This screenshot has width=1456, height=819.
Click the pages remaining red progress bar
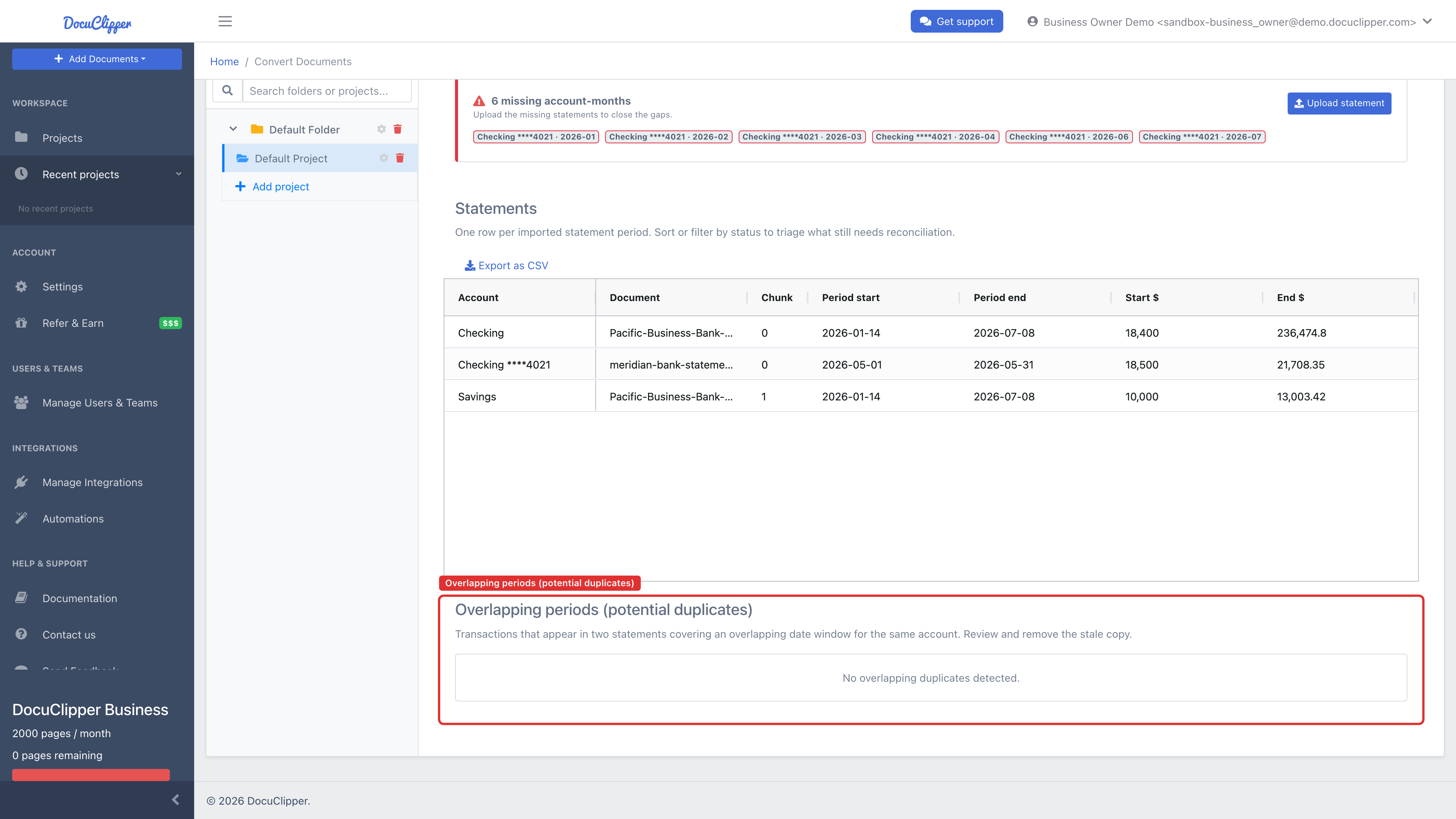point(91,775)
